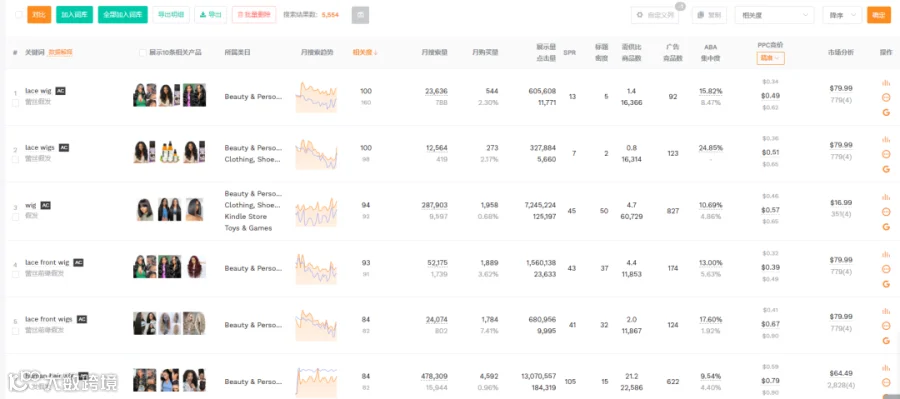Image resolution: width=900 pixels, height=399 pixels.
Task: Expand PPC bid orange dropdown in header
Action: tap(770, 58)
